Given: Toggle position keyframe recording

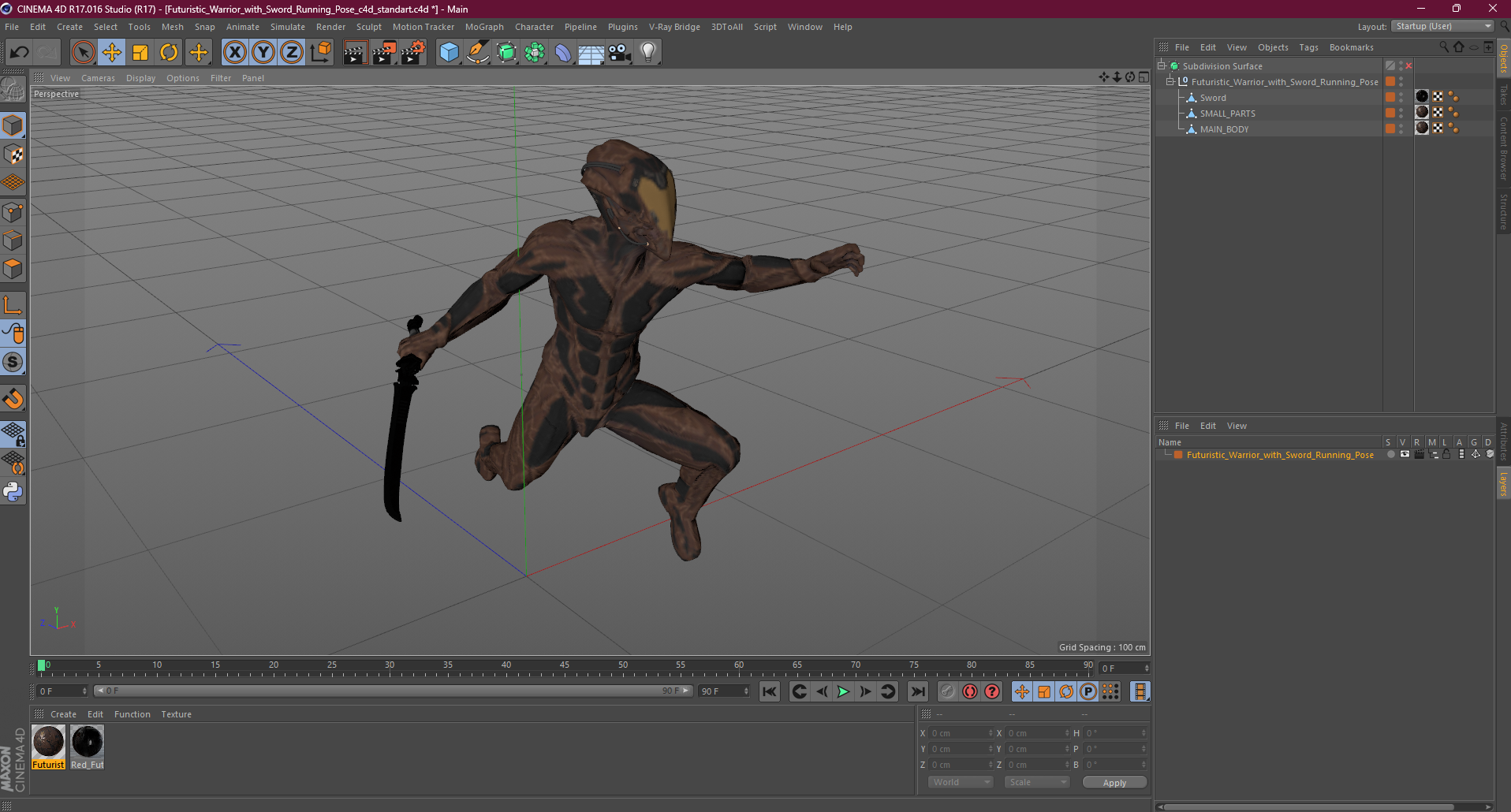Looking at the screenshot, I should click(x=1022, y=691).
